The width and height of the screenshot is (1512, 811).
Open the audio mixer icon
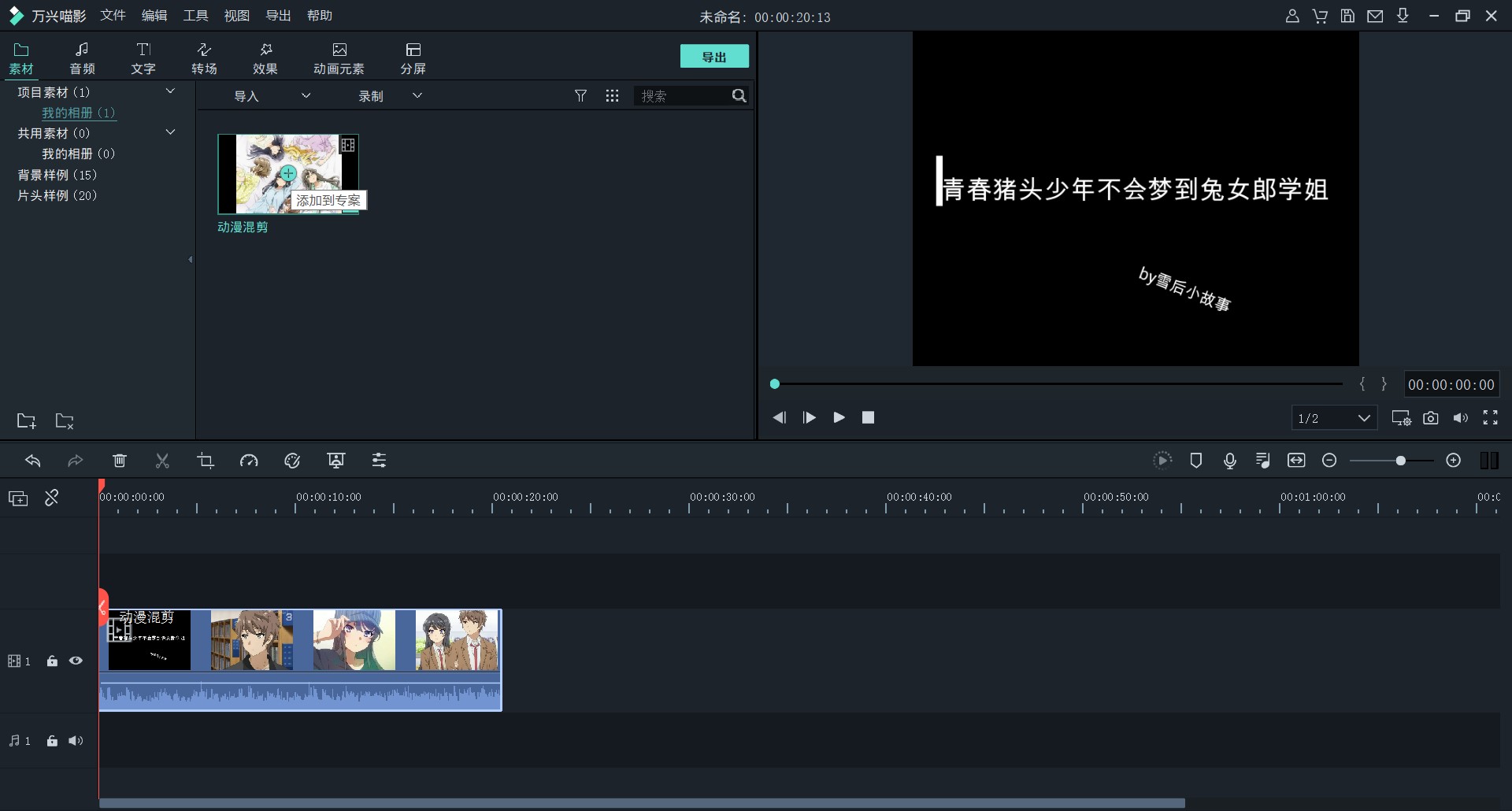1262,461
